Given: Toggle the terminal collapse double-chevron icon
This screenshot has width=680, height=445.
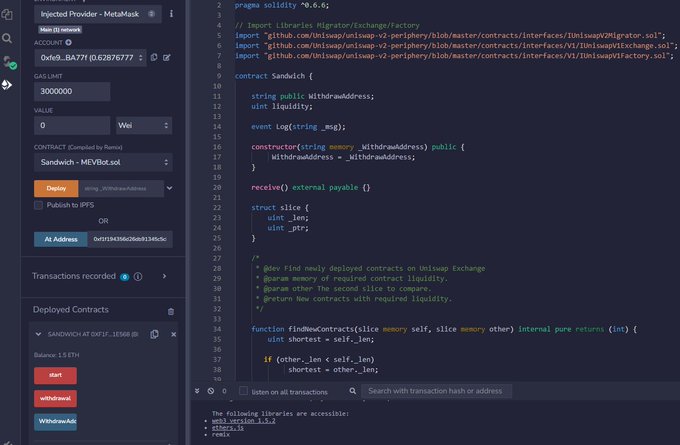Looking at the screenshot, I should pos(197,391).
